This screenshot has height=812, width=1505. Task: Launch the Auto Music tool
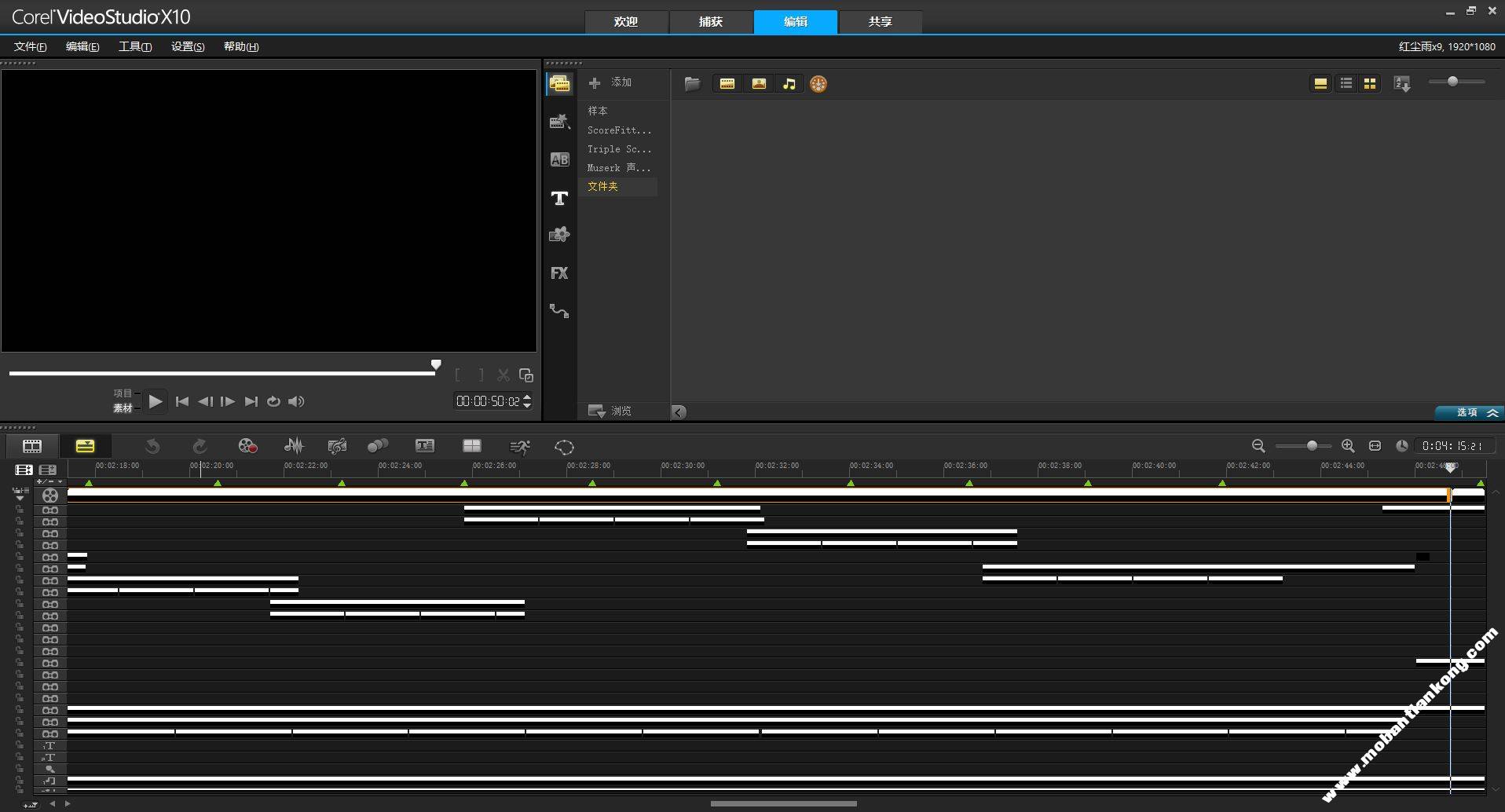point(337,446)
